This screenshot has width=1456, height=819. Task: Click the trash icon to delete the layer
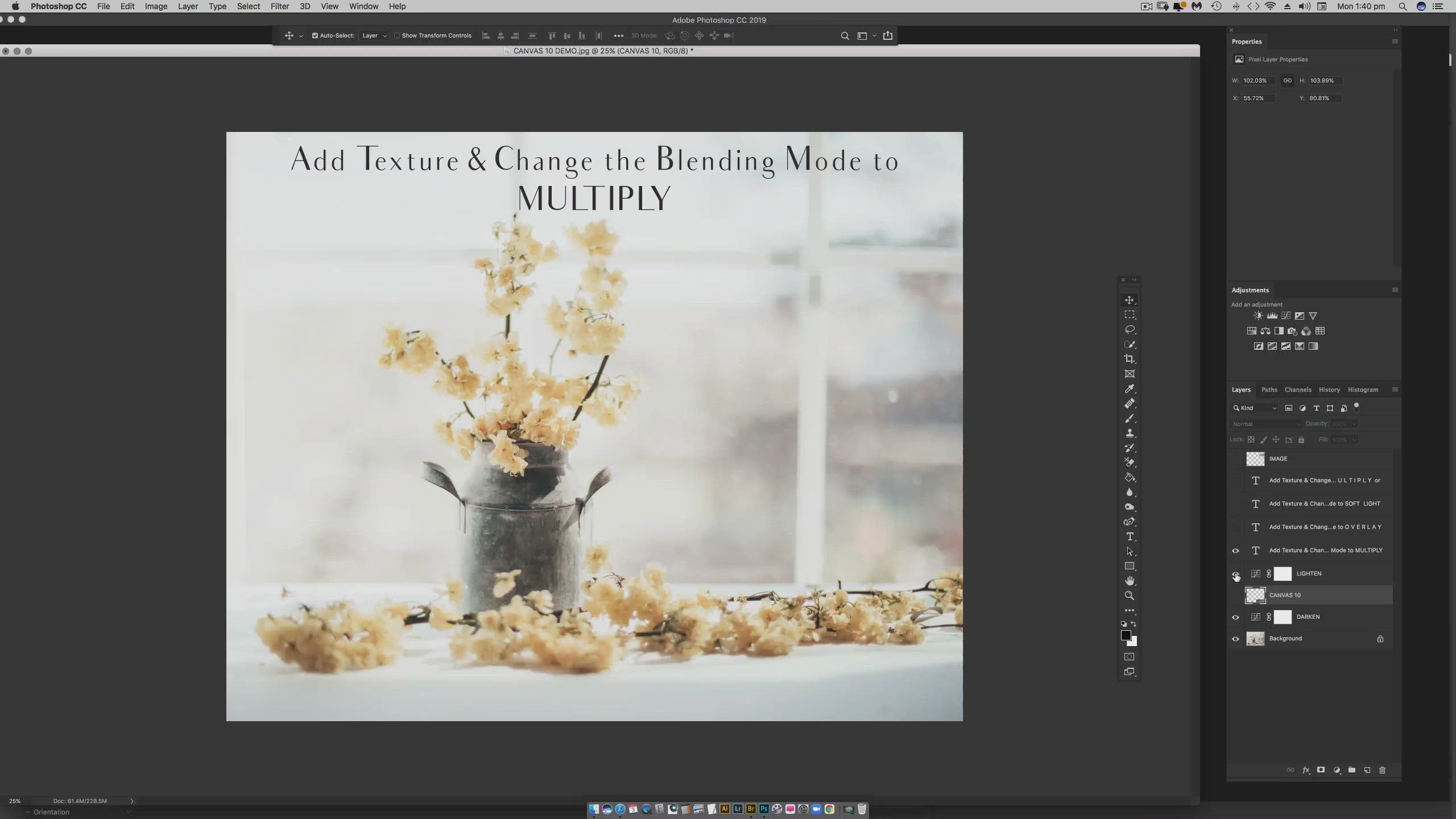point(1383,770)
